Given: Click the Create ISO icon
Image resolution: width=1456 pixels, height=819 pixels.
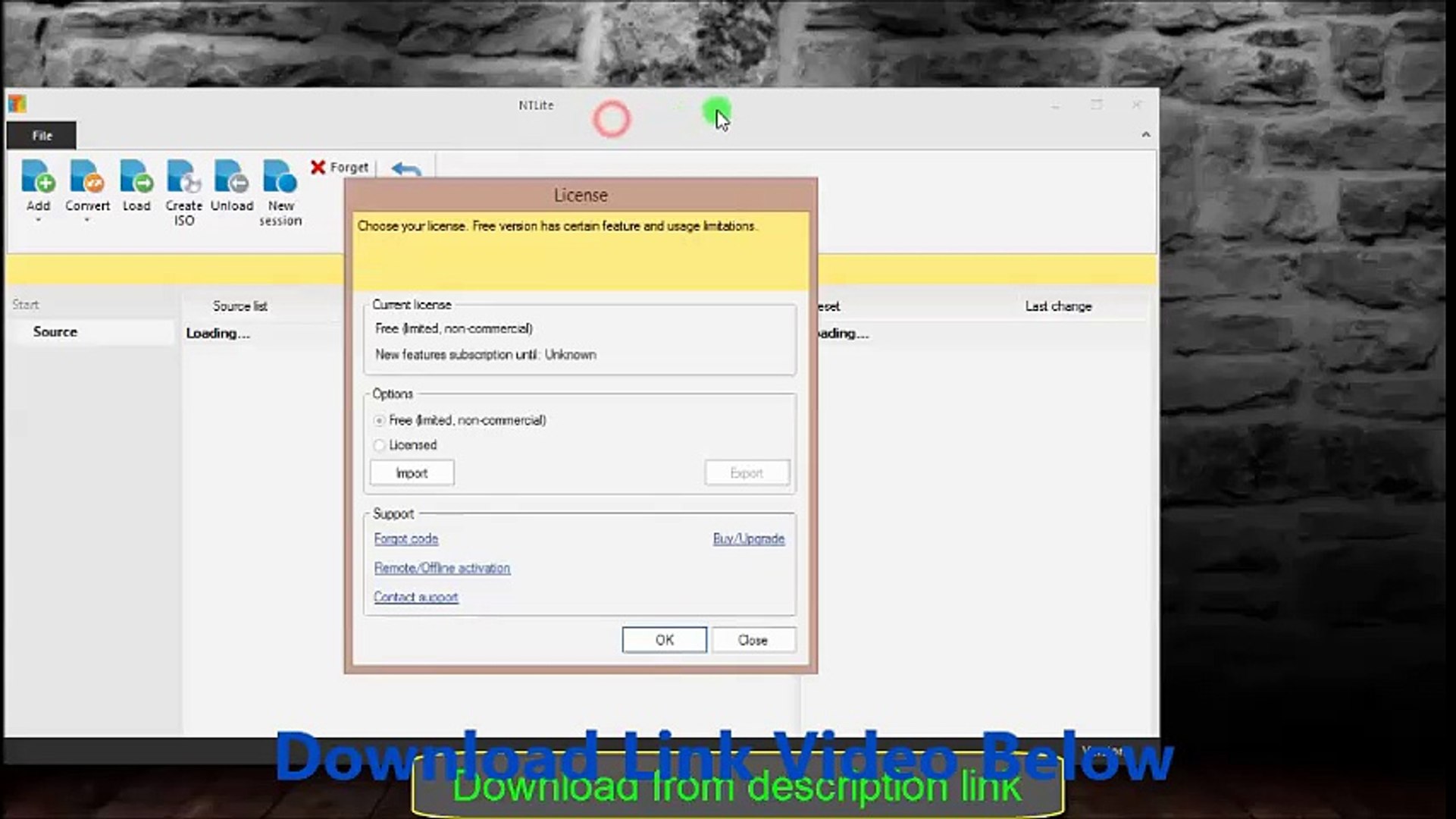Looking at the screenshot, I should [x=183, y=177].
